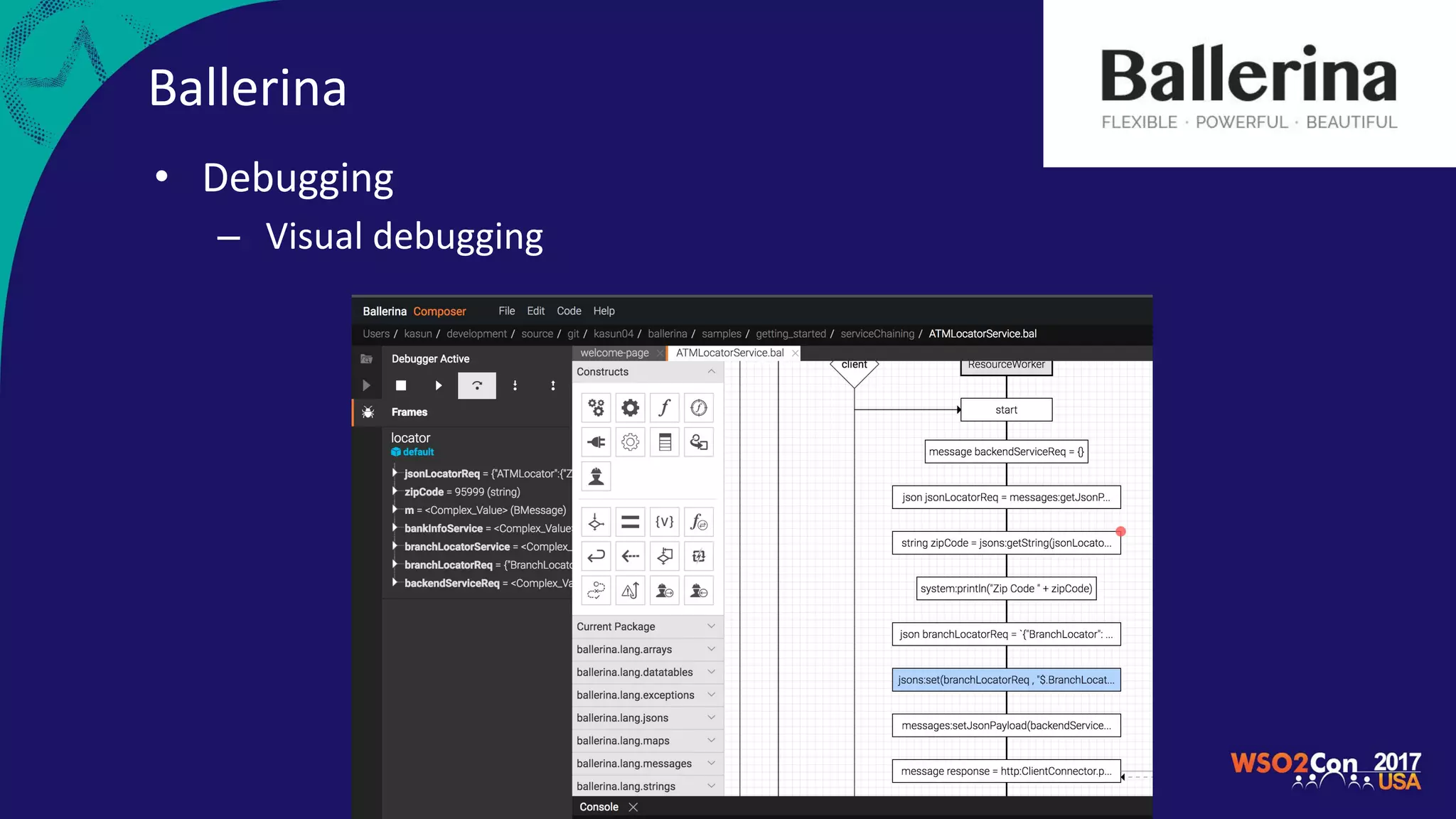This screenshot has height=819, width=1456.
Task: Select the debugger bug sidebar icon
Action: tap(368, 412)
